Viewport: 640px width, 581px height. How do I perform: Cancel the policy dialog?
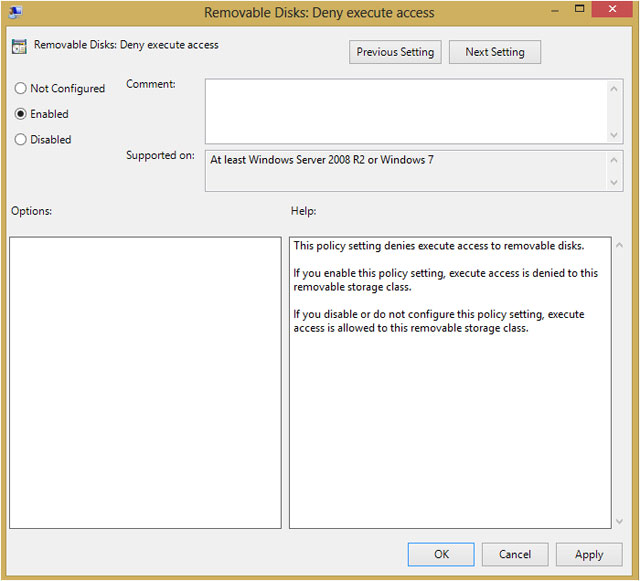tap(515, 554)
